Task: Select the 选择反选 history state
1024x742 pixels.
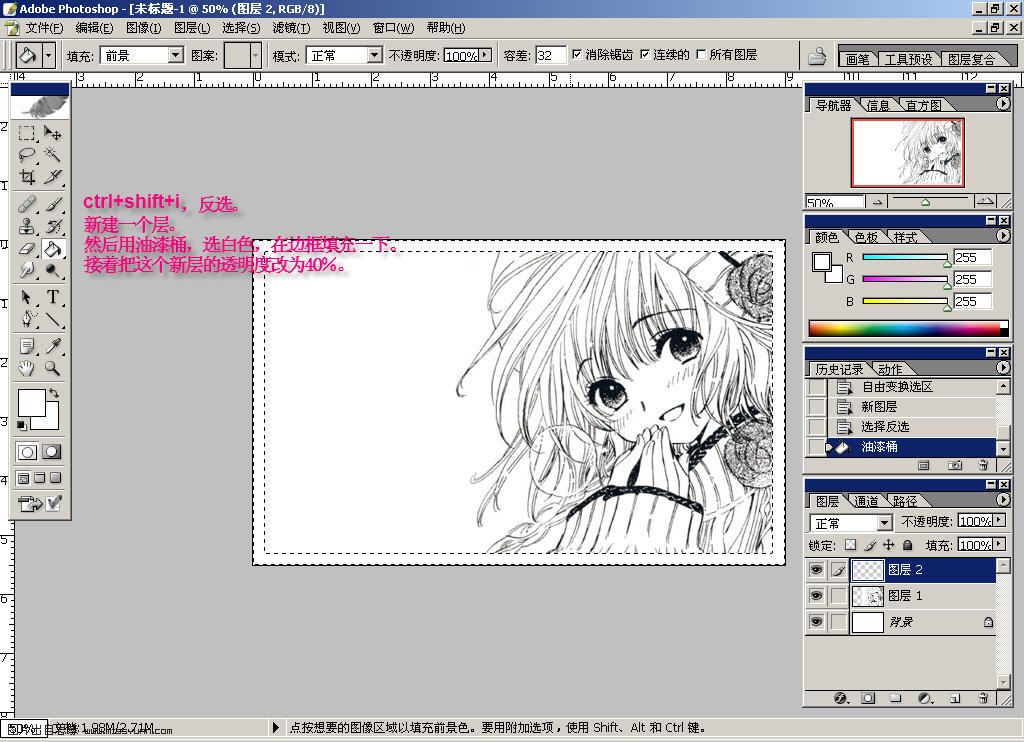Action: (x=885, y=427)
